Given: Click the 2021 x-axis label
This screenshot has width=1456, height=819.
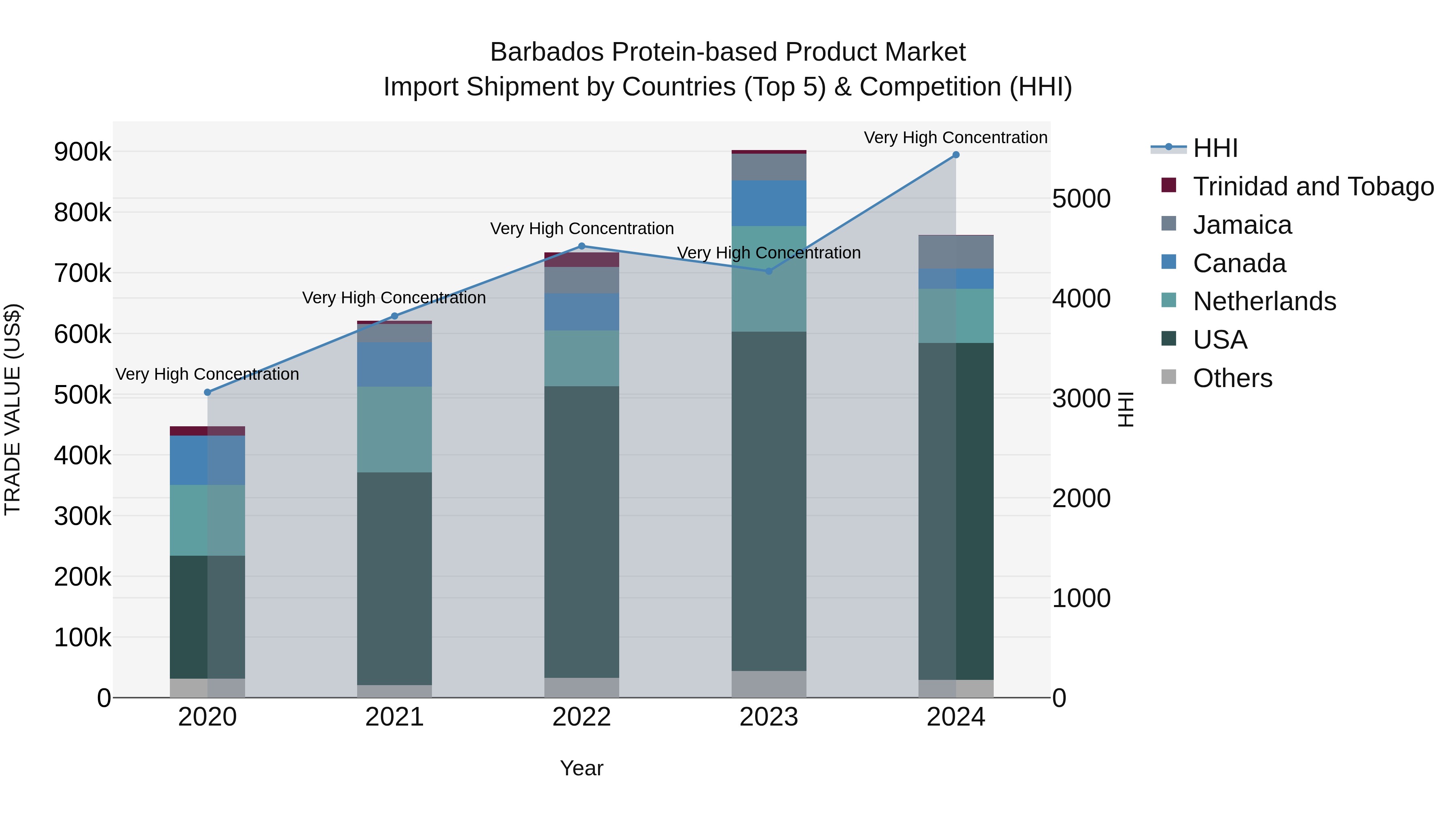Looking at the screenshot, I should click(394, 717).
